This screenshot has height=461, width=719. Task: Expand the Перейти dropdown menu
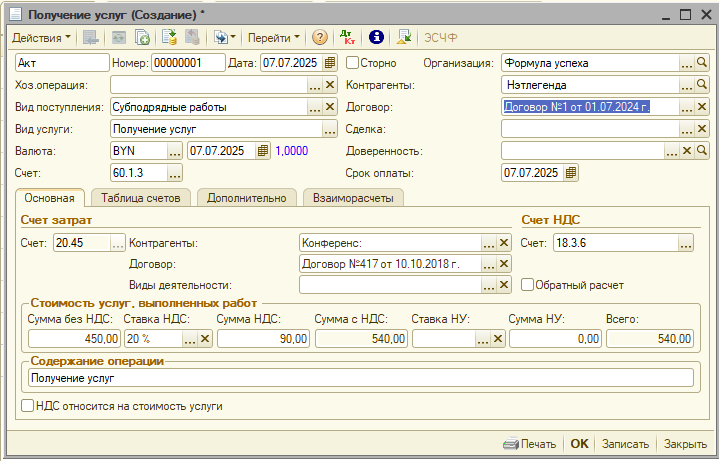click(x=273, y=37)
